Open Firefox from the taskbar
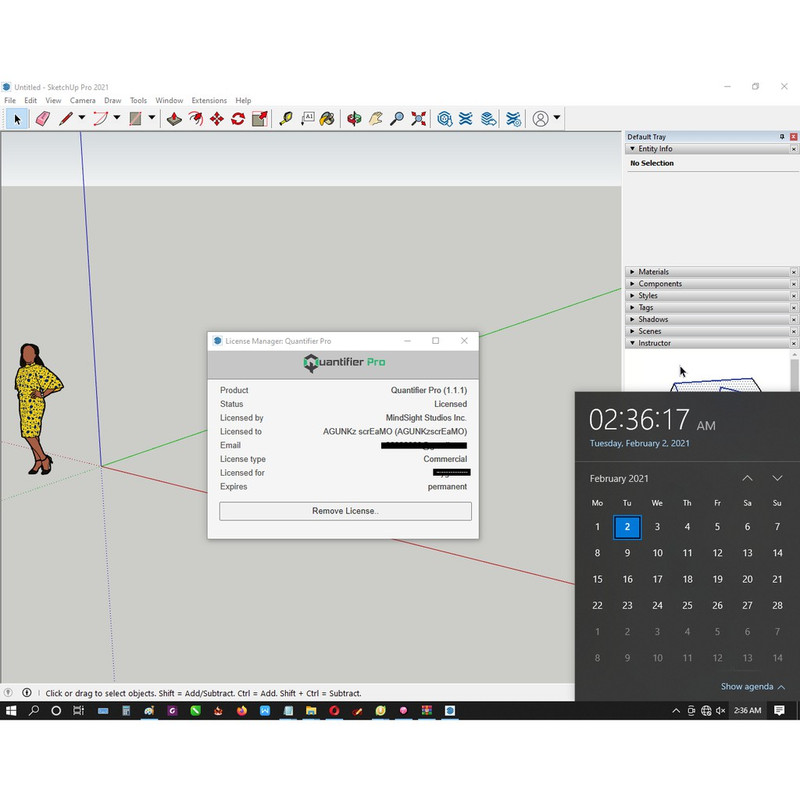 pos(241,710)
